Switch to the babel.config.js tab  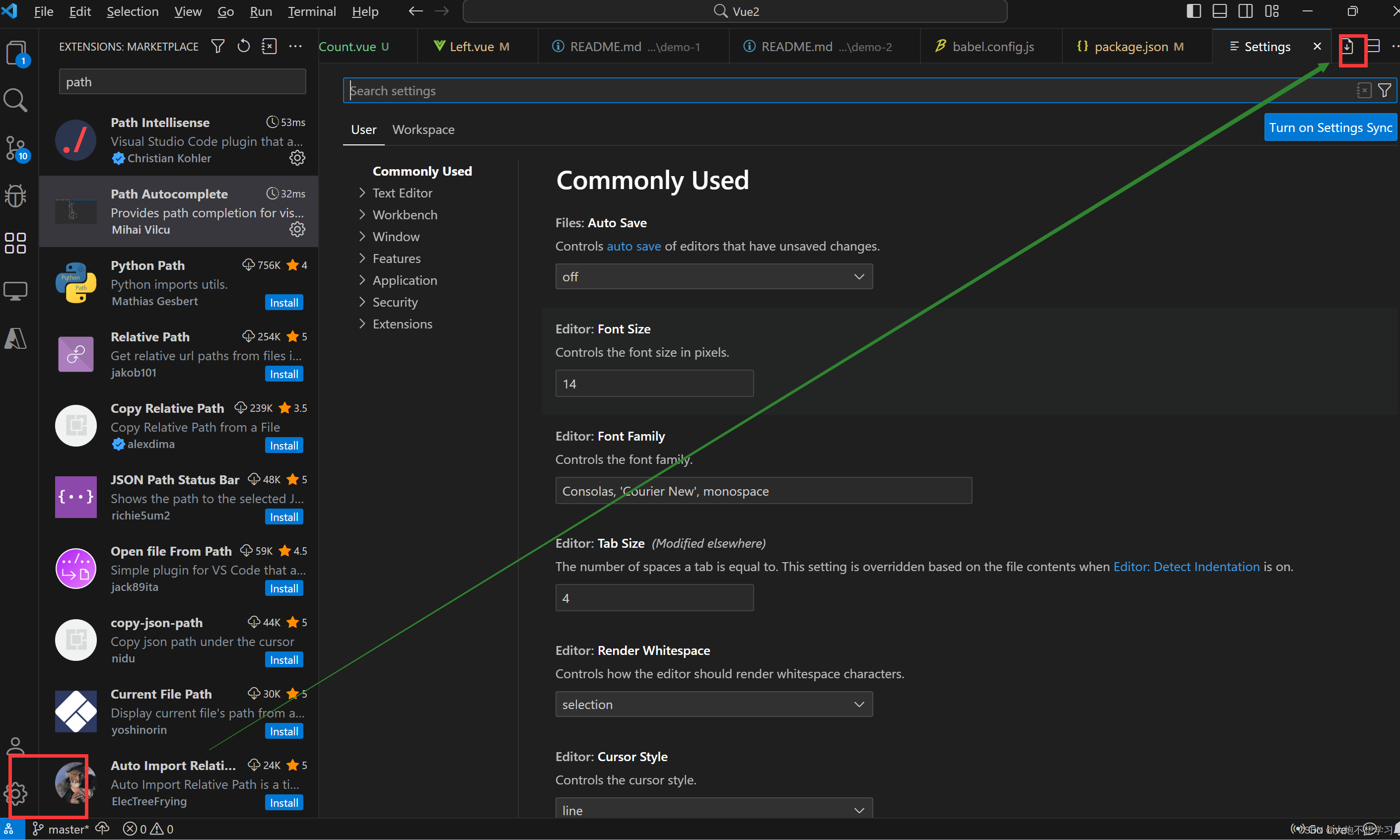[x=991, y=47]
